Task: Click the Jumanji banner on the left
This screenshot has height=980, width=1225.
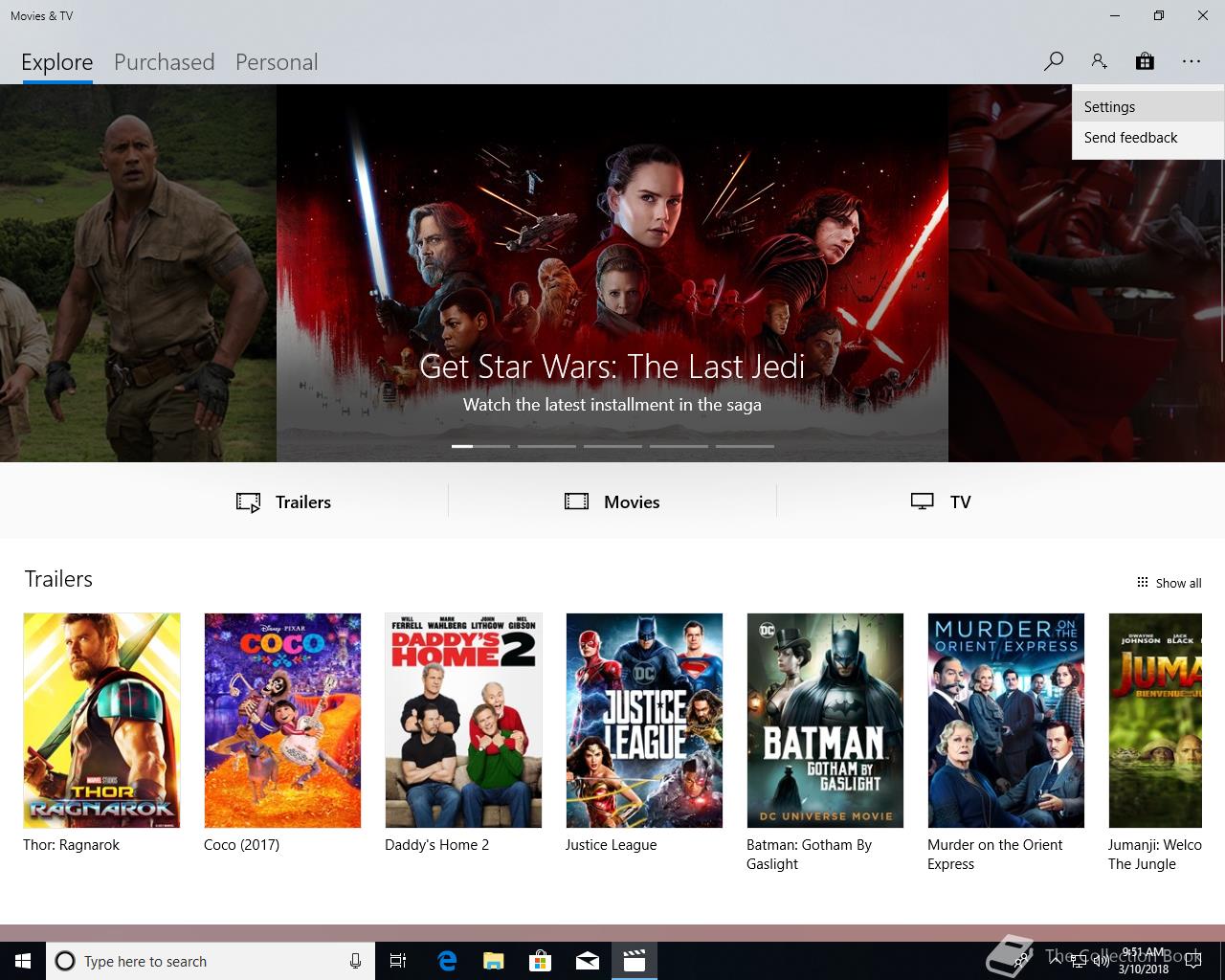Action: click(x=138, y=273)
